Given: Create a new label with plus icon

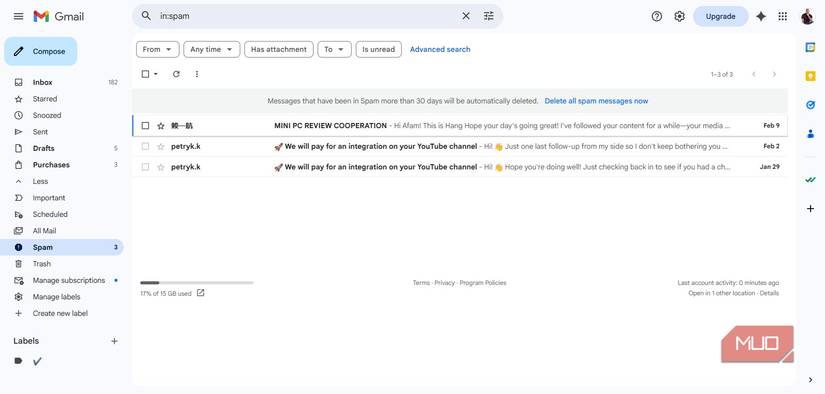Looking at the screenshot, I should tap(114, 341).
